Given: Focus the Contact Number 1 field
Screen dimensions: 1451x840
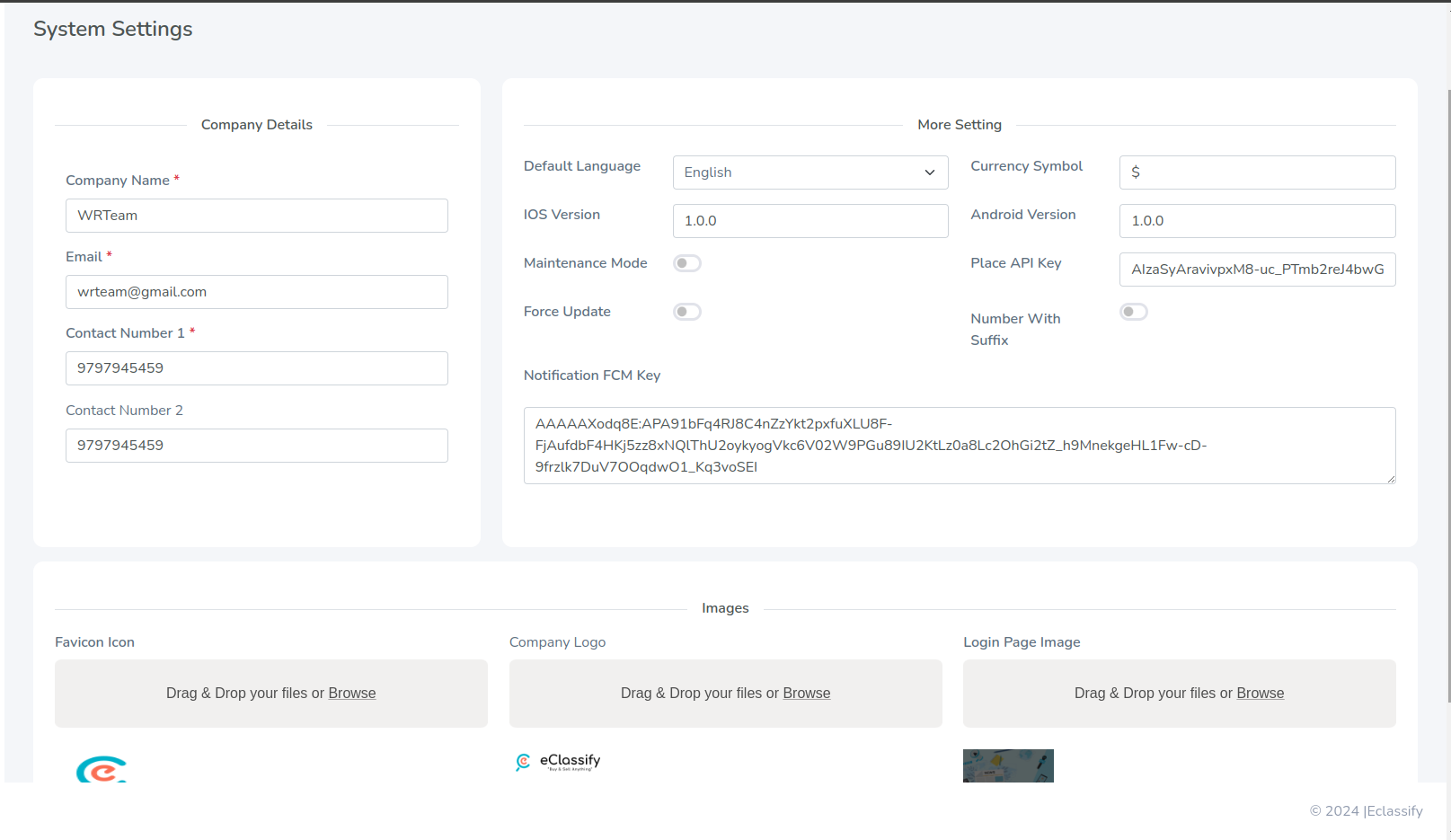Looking at the screenshot, I should [256, 368].
